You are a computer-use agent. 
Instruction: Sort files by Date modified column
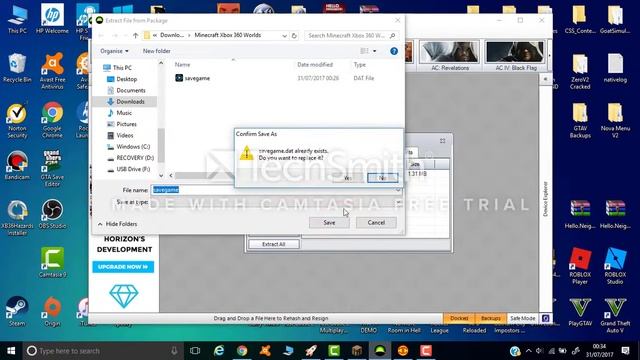(315, 64)
